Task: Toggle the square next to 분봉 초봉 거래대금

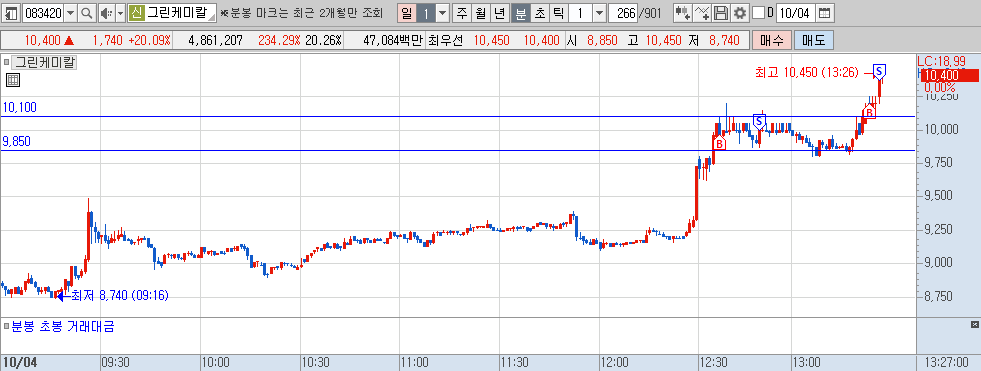Action: 6,326
